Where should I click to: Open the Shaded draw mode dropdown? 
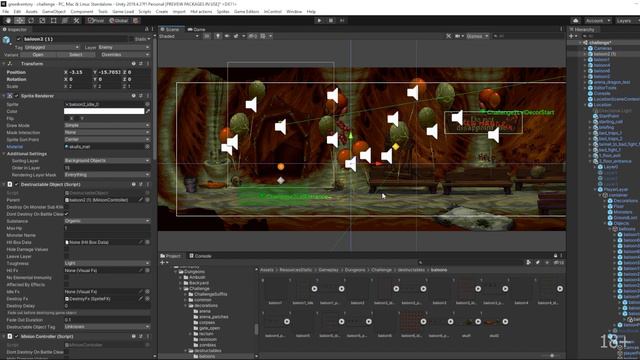(x=179, y=36)
